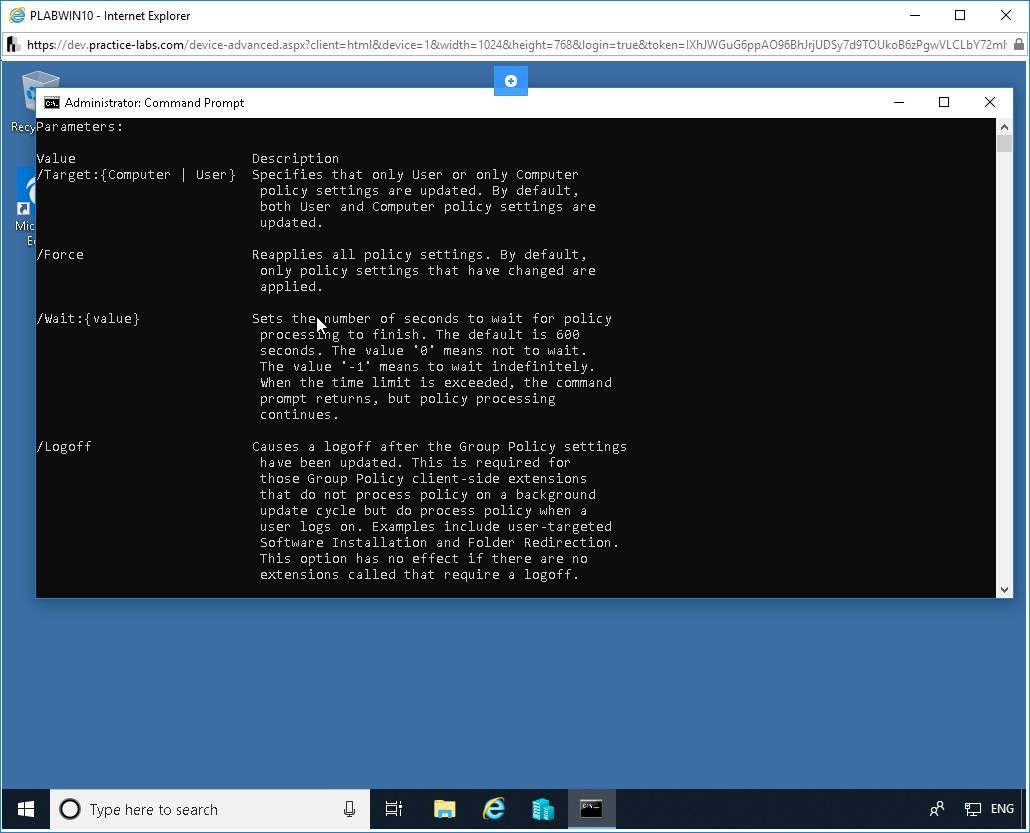Close the Administrator Command Prompt window
Screen dimensions: 1030x833
tap(990, 102)
